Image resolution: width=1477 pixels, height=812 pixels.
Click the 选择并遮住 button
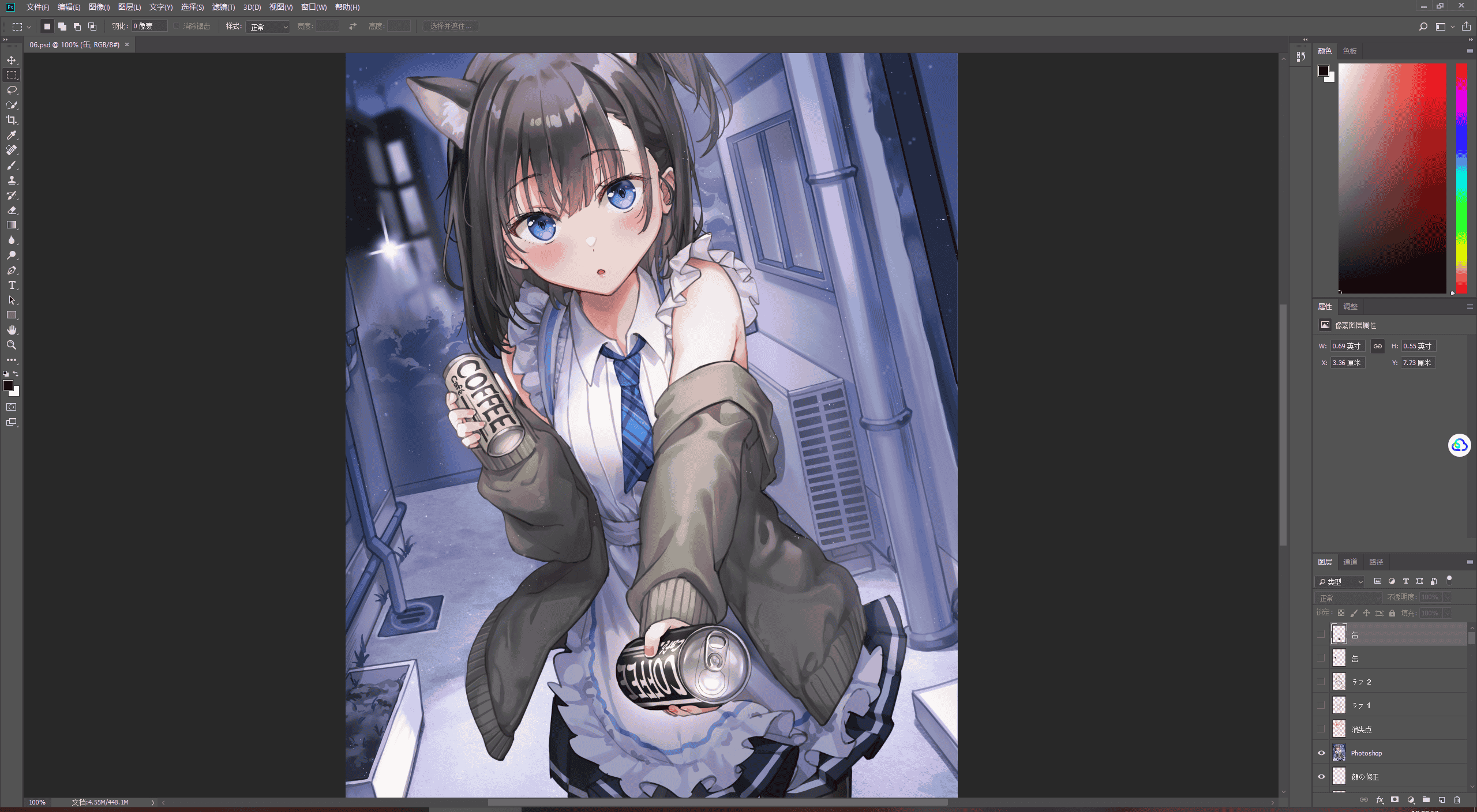(x=451, y=27)
